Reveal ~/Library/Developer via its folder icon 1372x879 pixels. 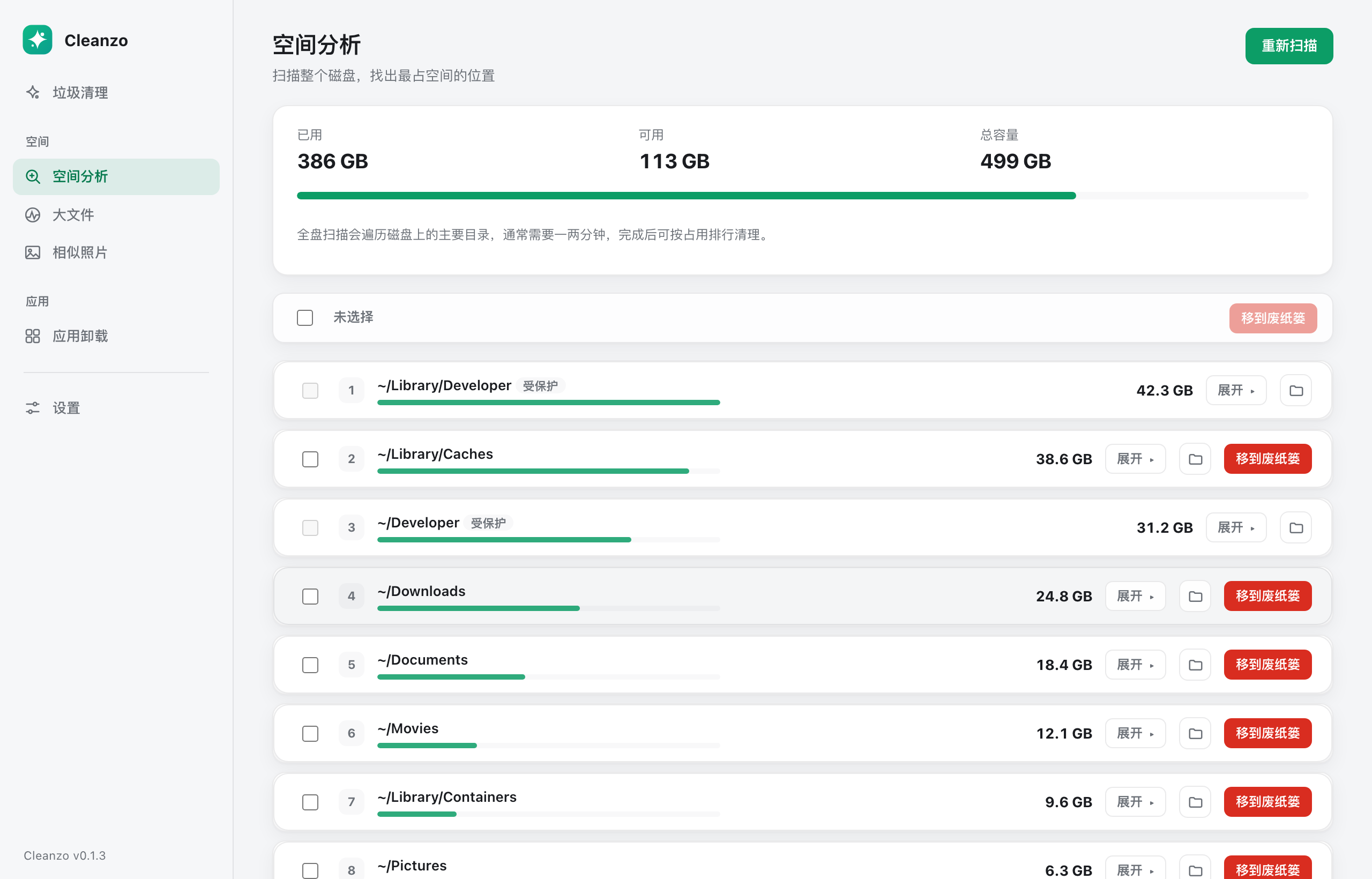pos(1295,390)
